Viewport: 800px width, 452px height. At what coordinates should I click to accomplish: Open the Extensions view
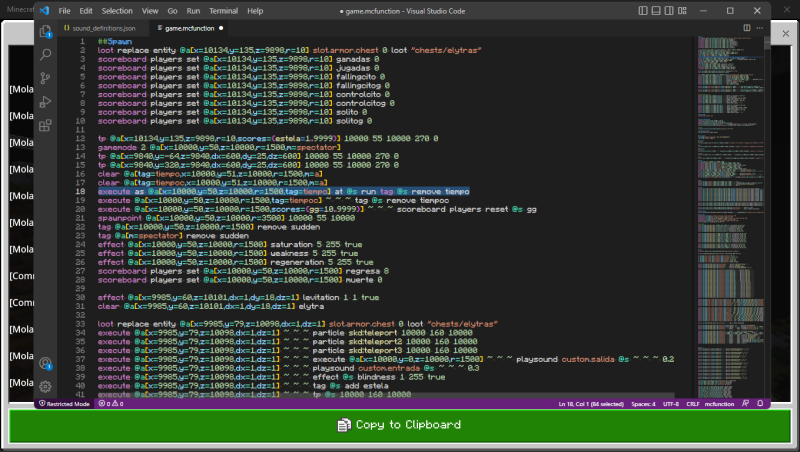[46, 126]
